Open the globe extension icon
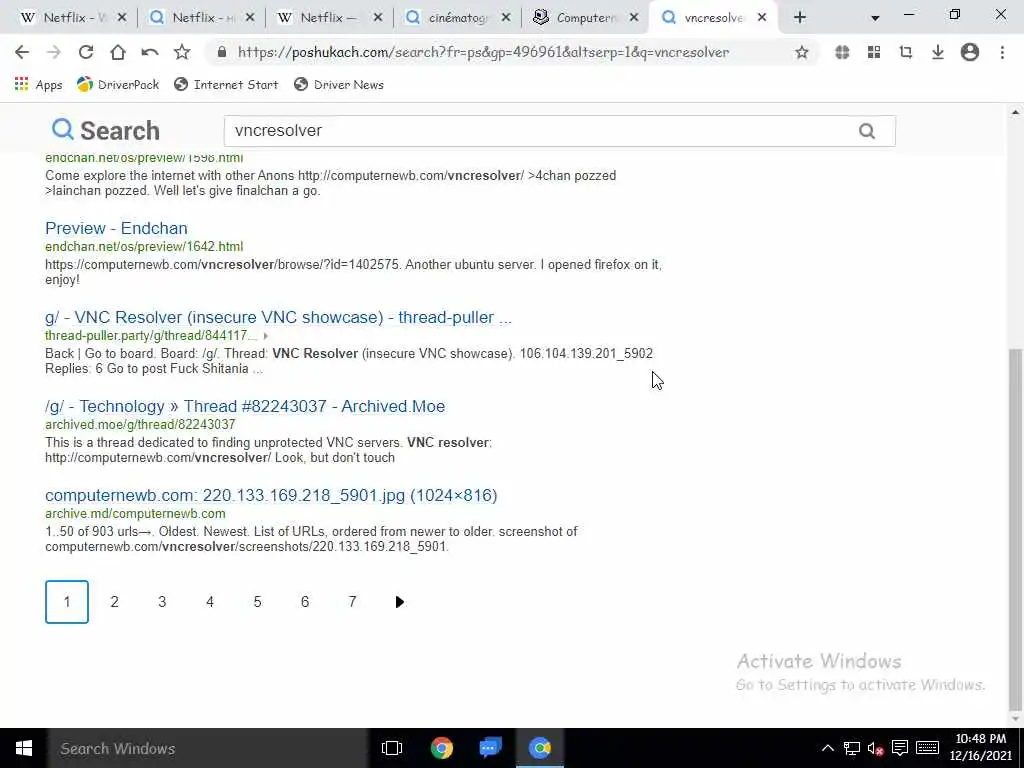The height and width of the screenshot is (768, 1024). pyautogui.click(x=842, y=52)
